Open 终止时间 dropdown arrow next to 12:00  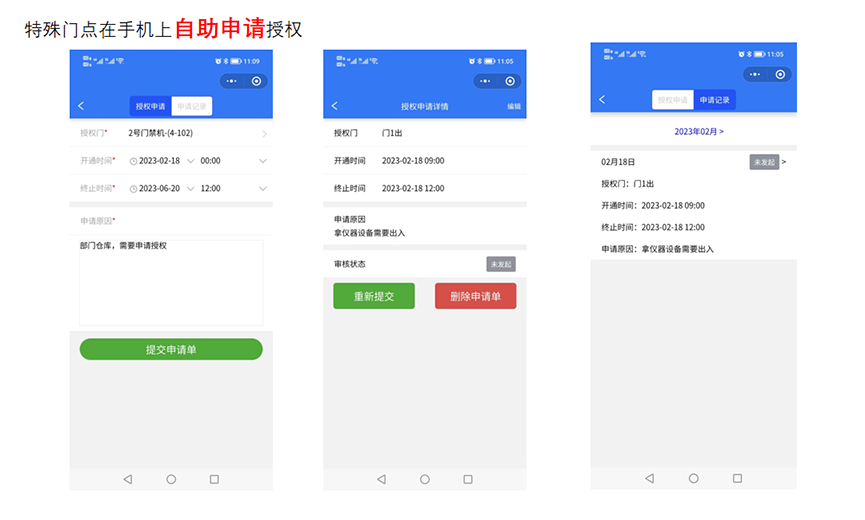coord(263,188)
